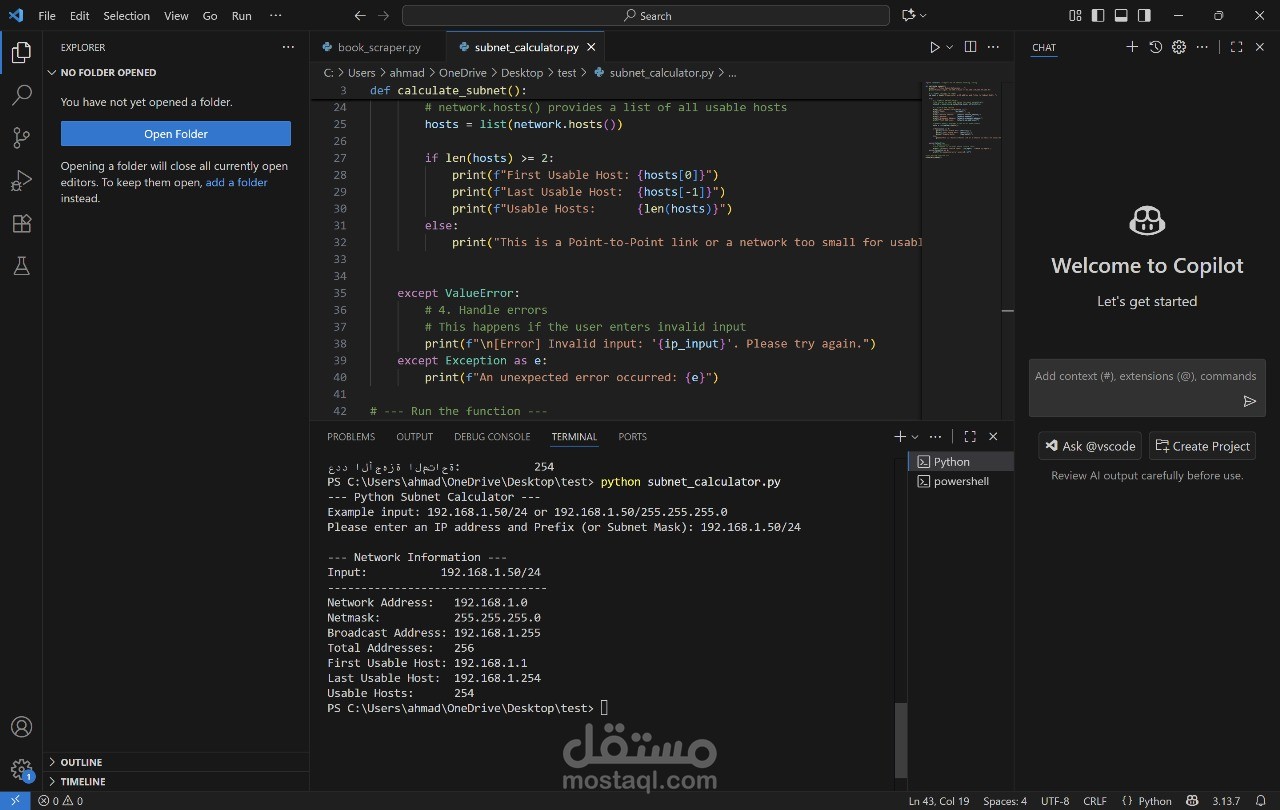The image size is (1280, 810).
Task: Expand the Outline section
Action: (176, 762)
